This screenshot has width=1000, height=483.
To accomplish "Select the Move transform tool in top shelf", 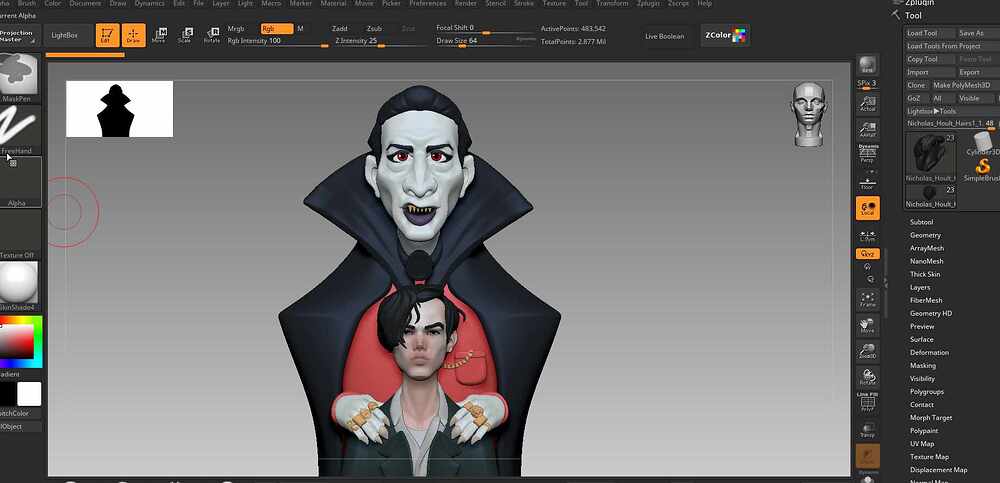I will (x=159, y=35).
